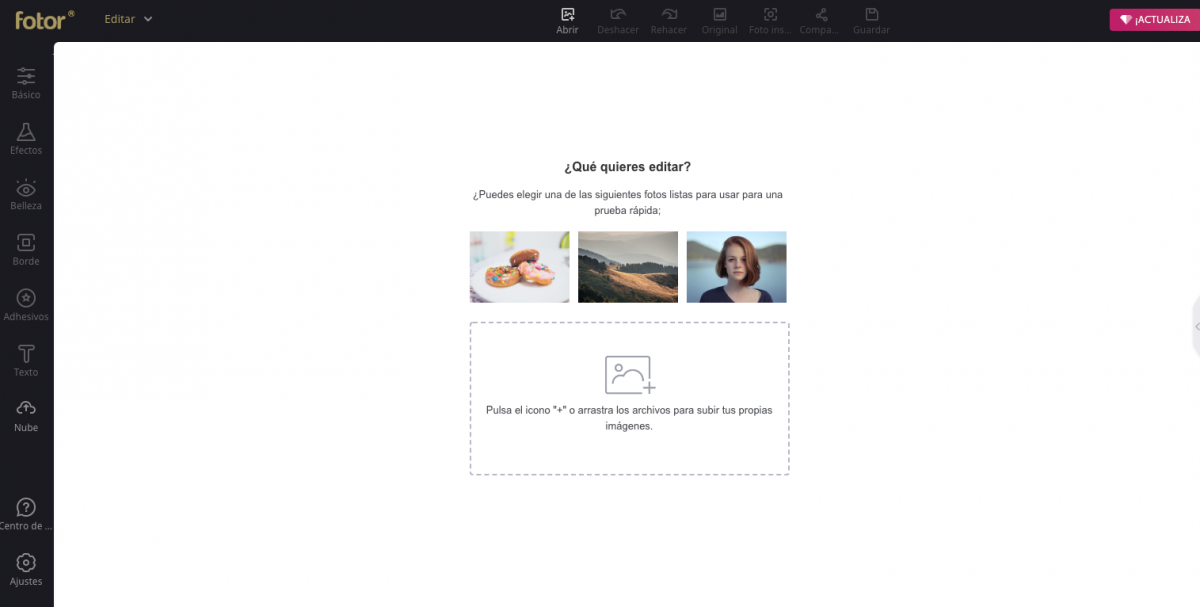Choose the red-haired woman sample photo
This screenshot has height=607, width=1200.
736,267
